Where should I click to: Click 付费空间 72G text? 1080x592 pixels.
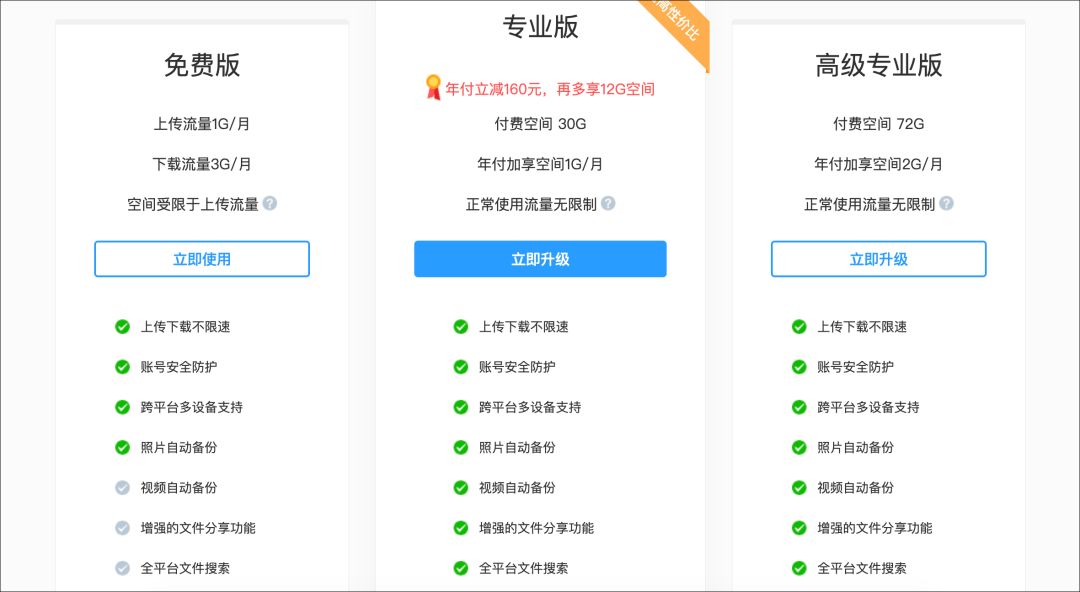[x=878, y=124]
